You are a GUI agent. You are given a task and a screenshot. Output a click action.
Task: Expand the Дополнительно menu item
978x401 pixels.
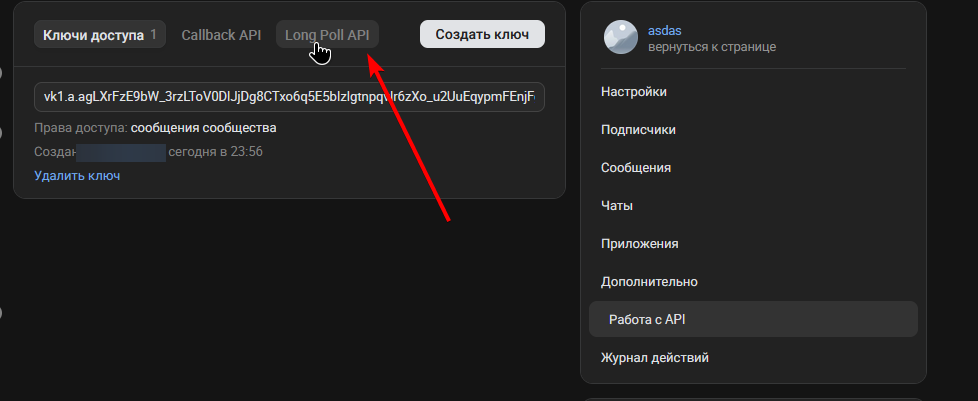pos(649,282)
